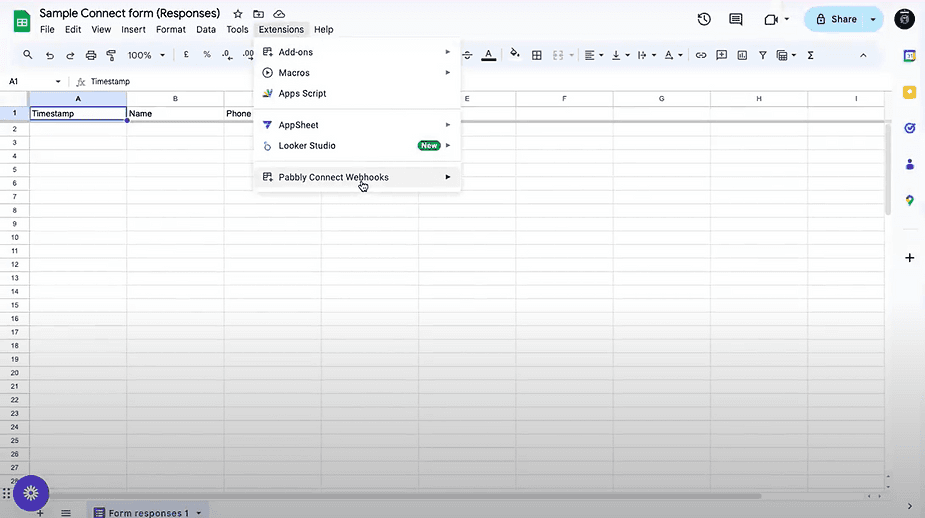The image size is (925, 518).
Task: Click the video call camera icon
Action: [x=771, y=19]
